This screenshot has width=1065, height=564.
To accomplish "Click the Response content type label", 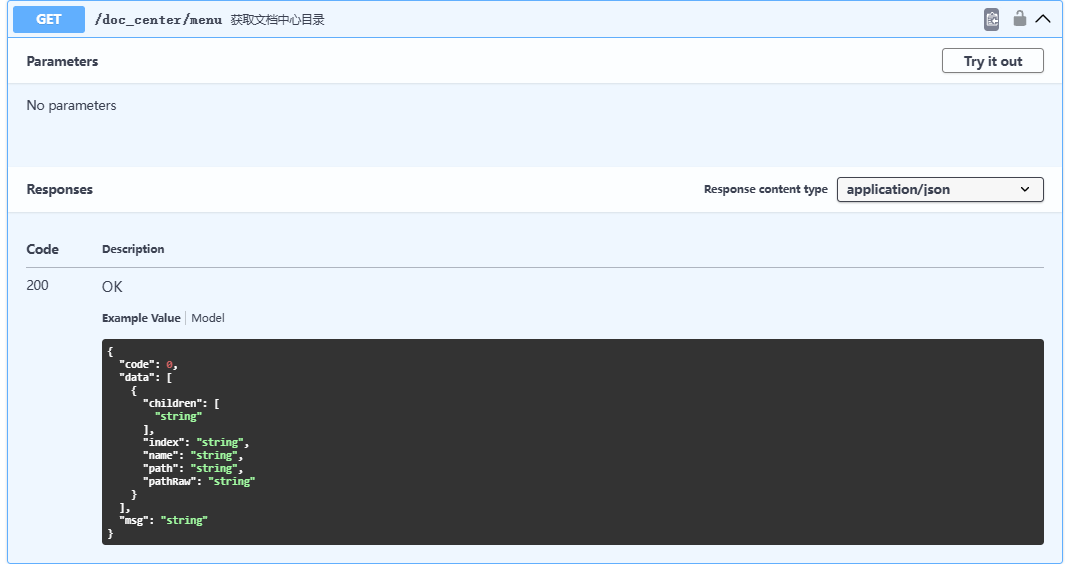I will (765, 190).
